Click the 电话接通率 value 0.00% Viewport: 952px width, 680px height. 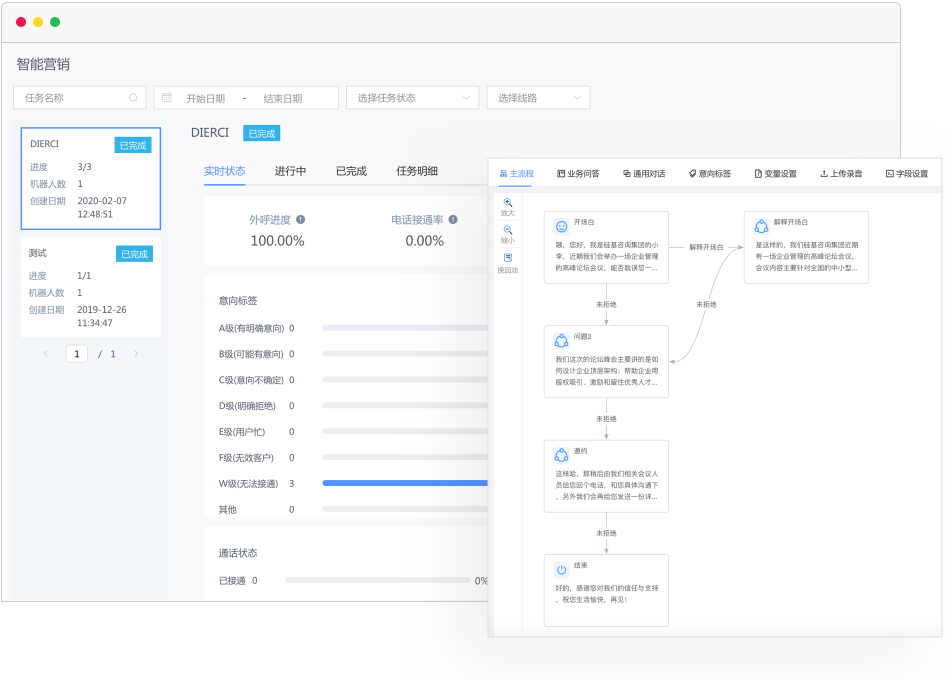tap(424, 241)
